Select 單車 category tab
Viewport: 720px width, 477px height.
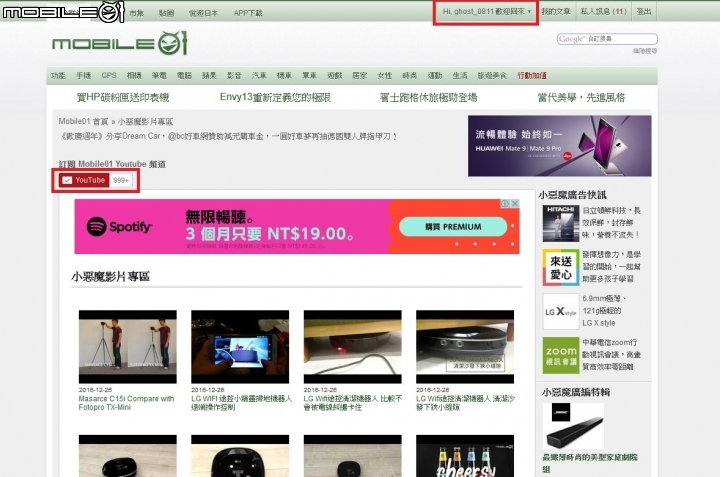pos(309,75)
